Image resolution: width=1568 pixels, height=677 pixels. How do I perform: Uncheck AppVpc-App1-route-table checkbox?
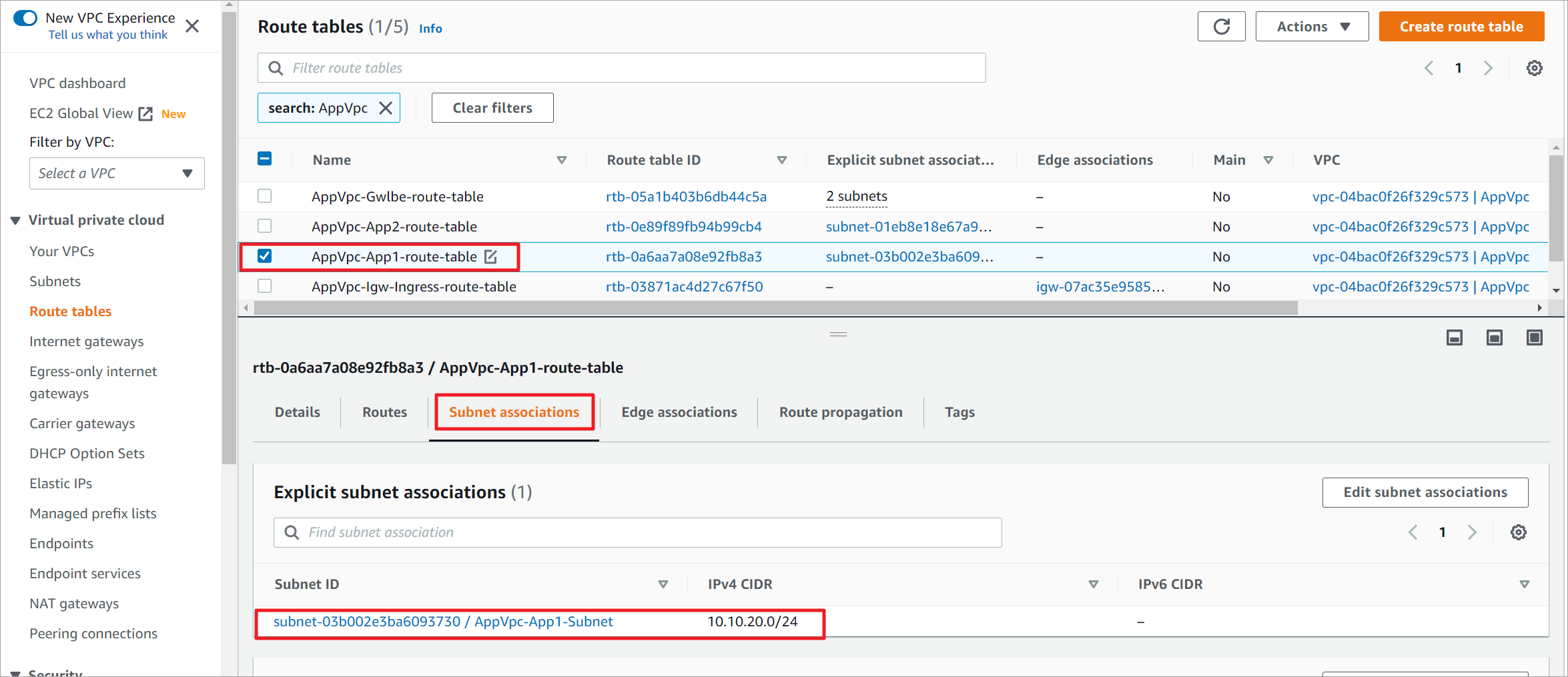pos(265,256)
